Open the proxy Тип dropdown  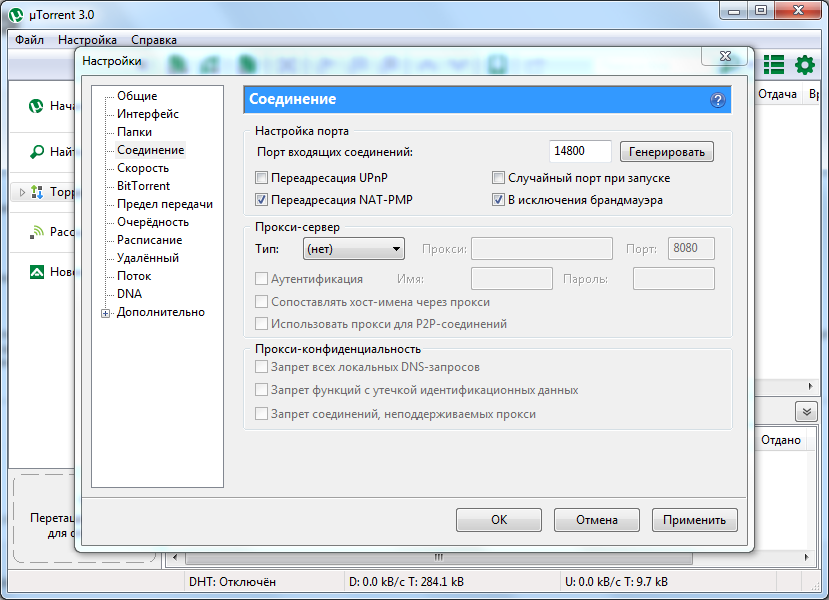354,248
